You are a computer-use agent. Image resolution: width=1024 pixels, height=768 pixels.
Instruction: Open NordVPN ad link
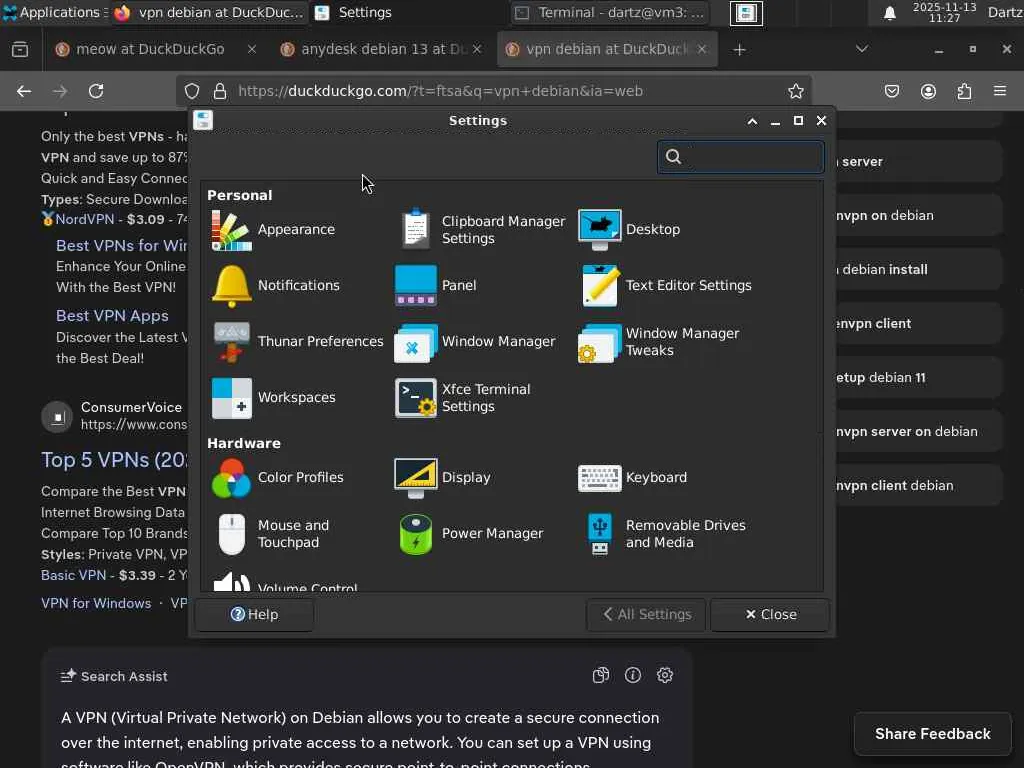point(84,219)
